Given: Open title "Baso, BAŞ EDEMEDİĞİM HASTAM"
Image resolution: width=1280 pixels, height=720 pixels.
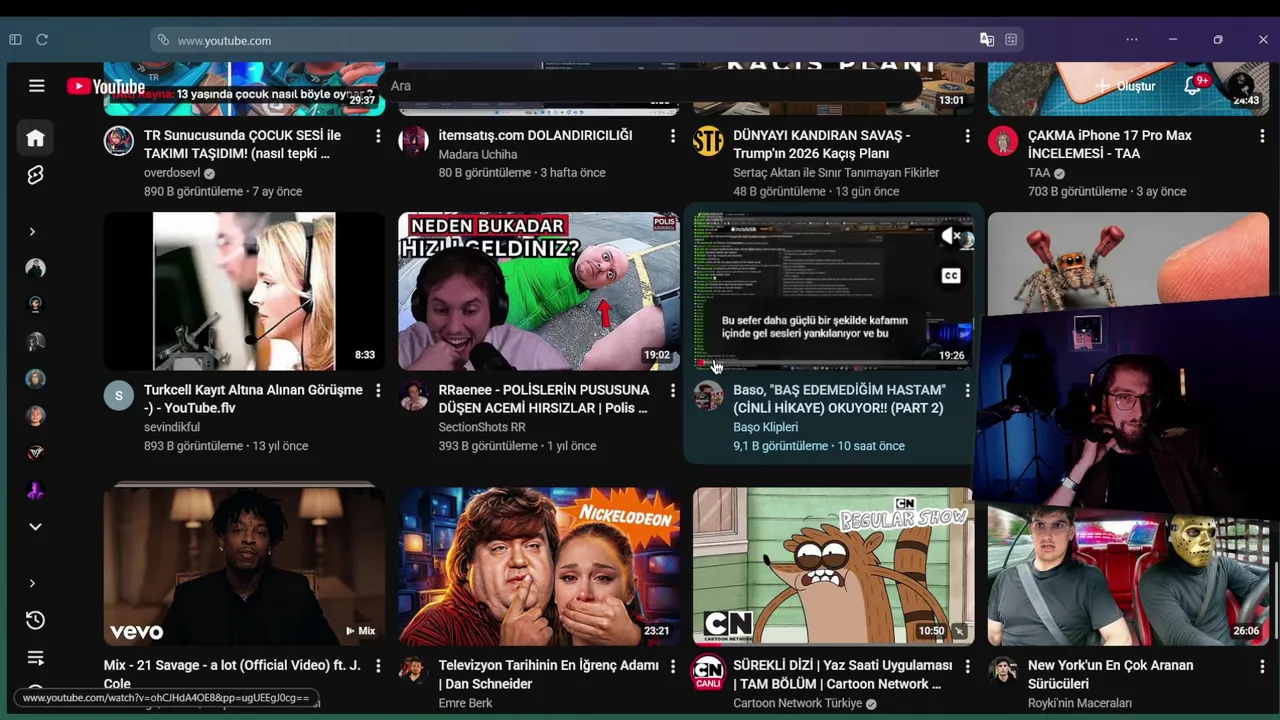Looking at the screenshot, I should pyautogui.click(x=839, y=399).
